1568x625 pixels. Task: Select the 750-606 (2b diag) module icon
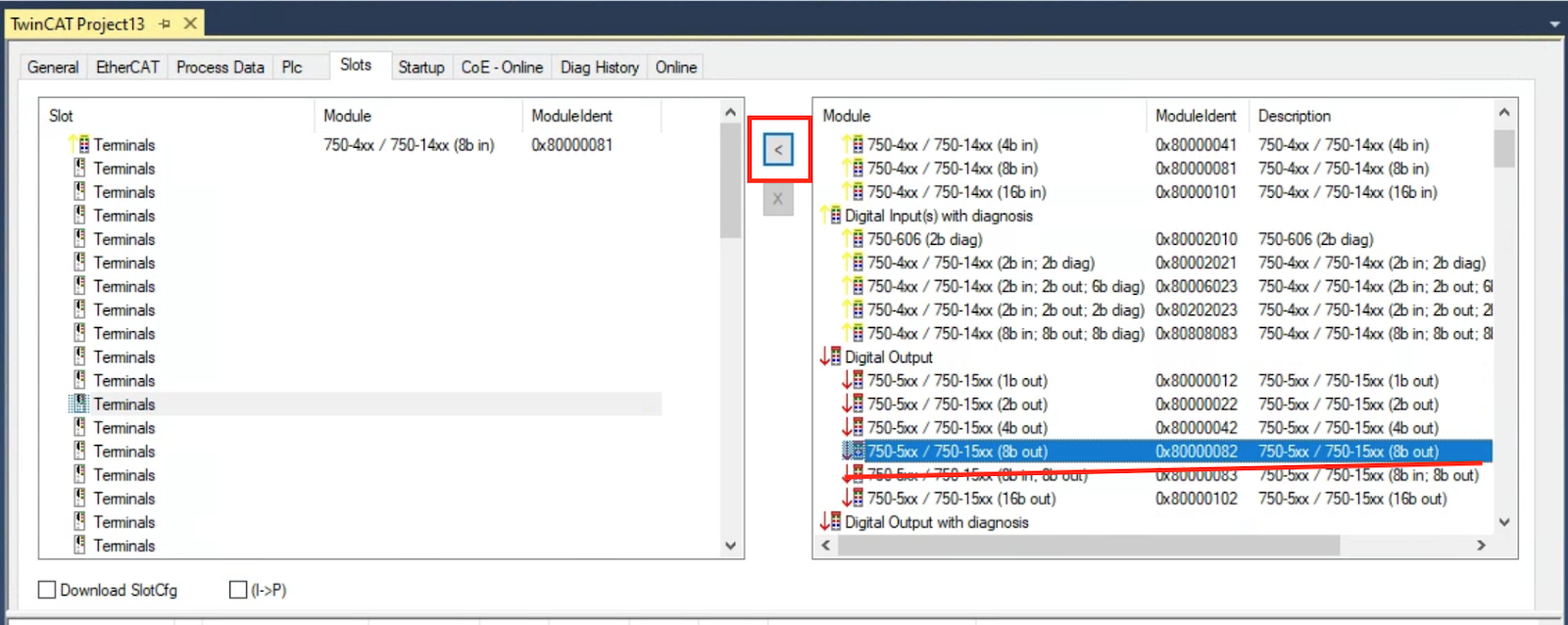(854, 239)
